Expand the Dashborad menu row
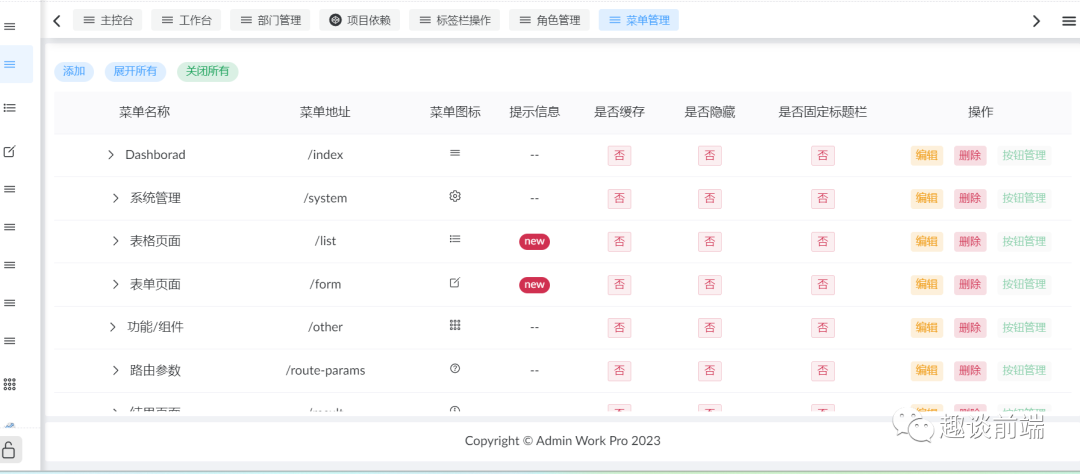Screen dimensions: 1080x474 111,155
